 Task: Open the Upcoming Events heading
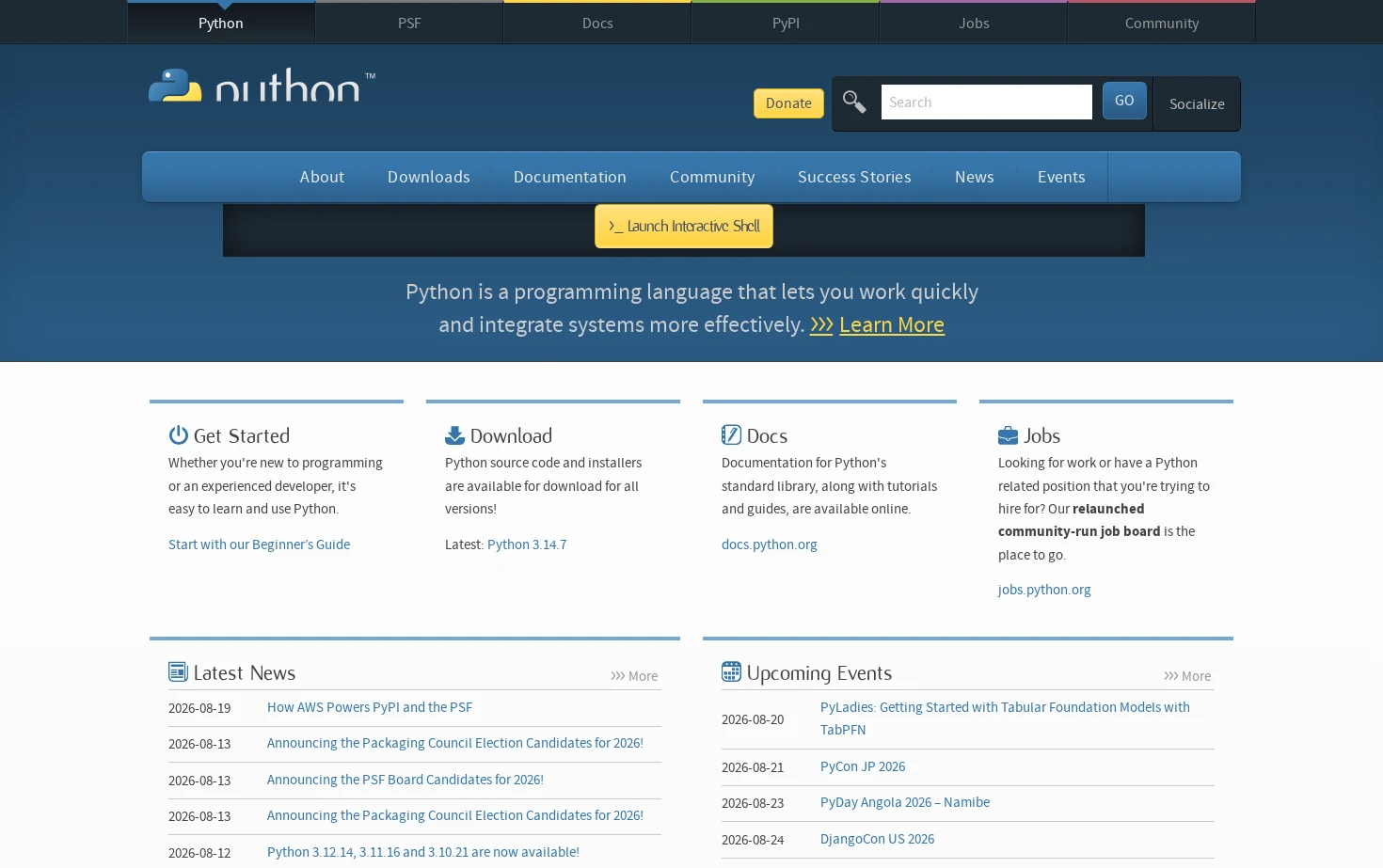click(x=819, y=672)
